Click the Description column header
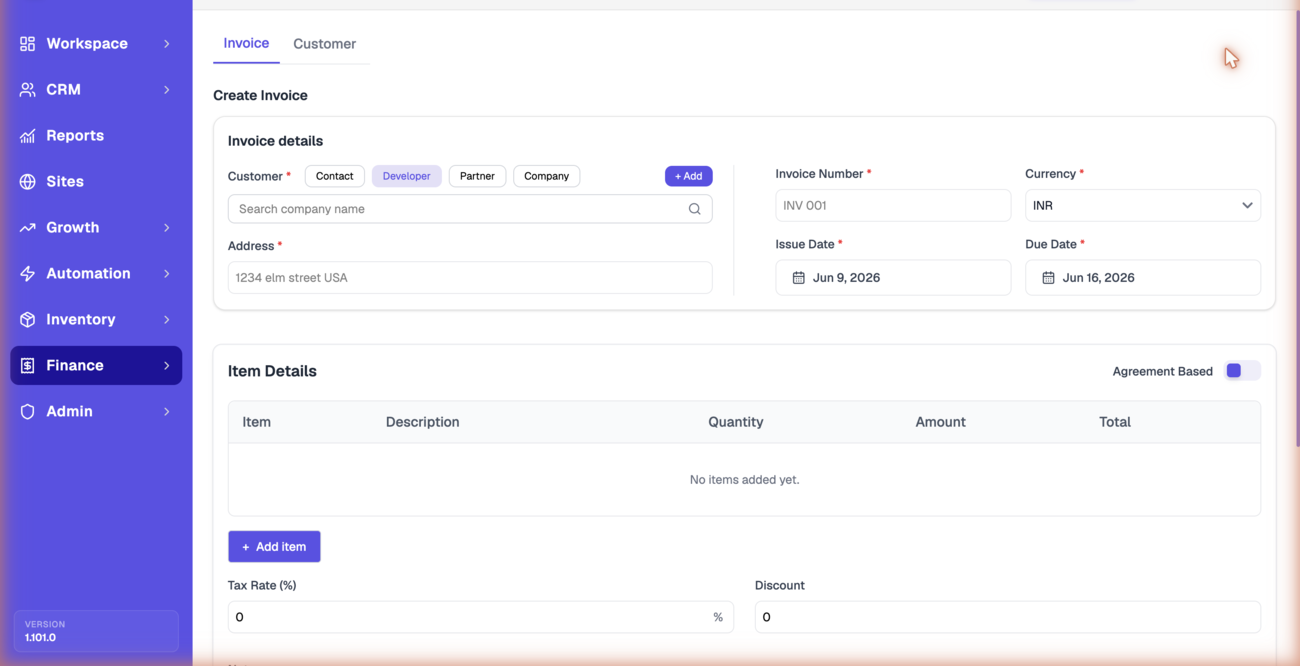Image resolution: width=1300 pixels, height=666 pixels. point(422,422)
